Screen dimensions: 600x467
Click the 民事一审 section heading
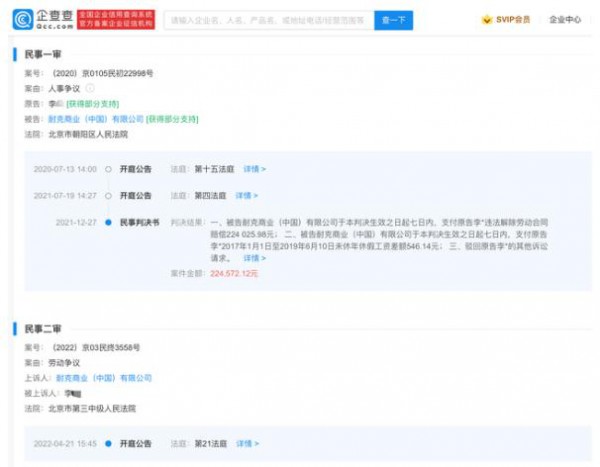point(43,54)
